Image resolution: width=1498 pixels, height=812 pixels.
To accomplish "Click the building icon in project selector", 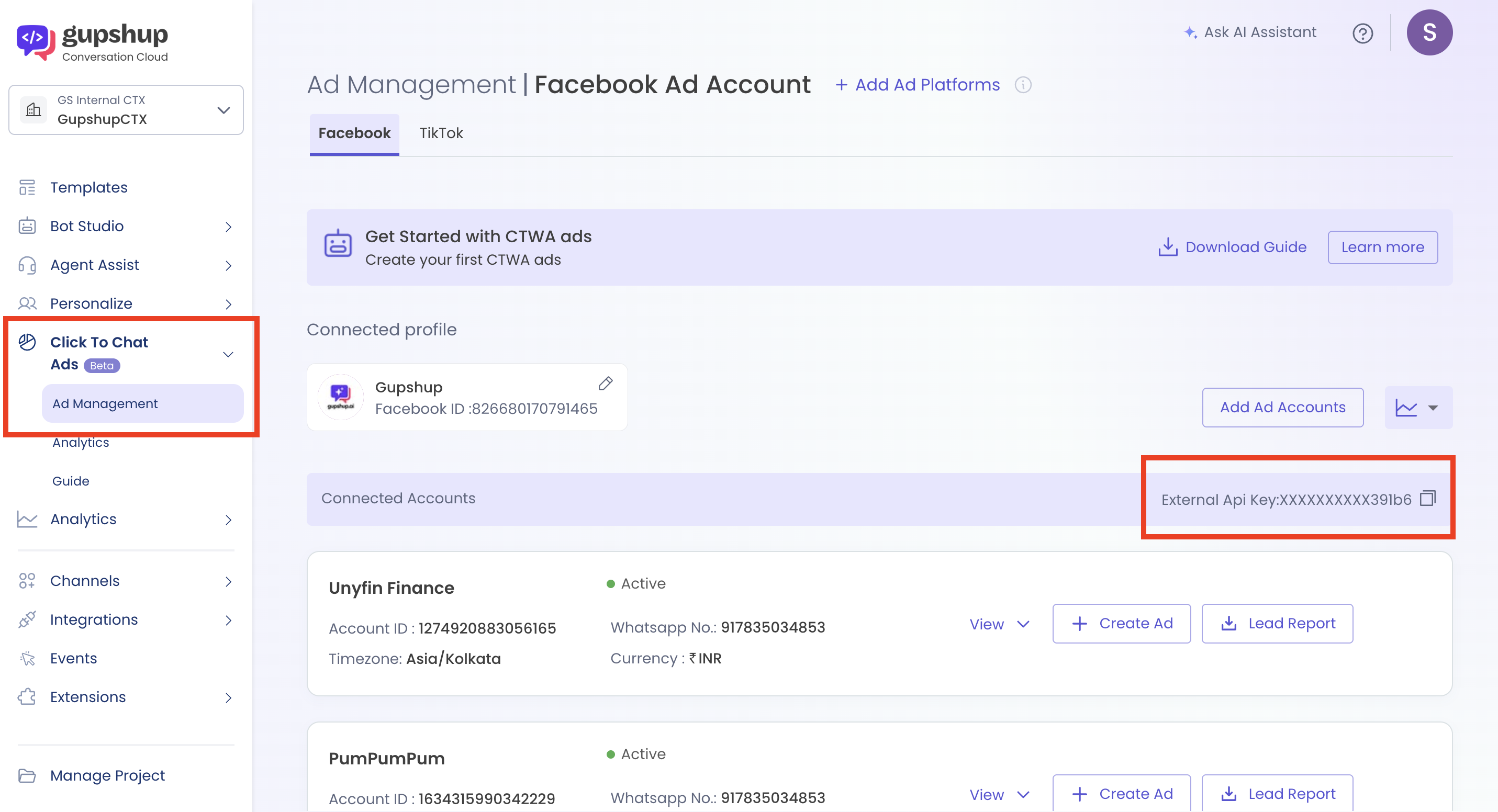I will click(x=33, y=110).
